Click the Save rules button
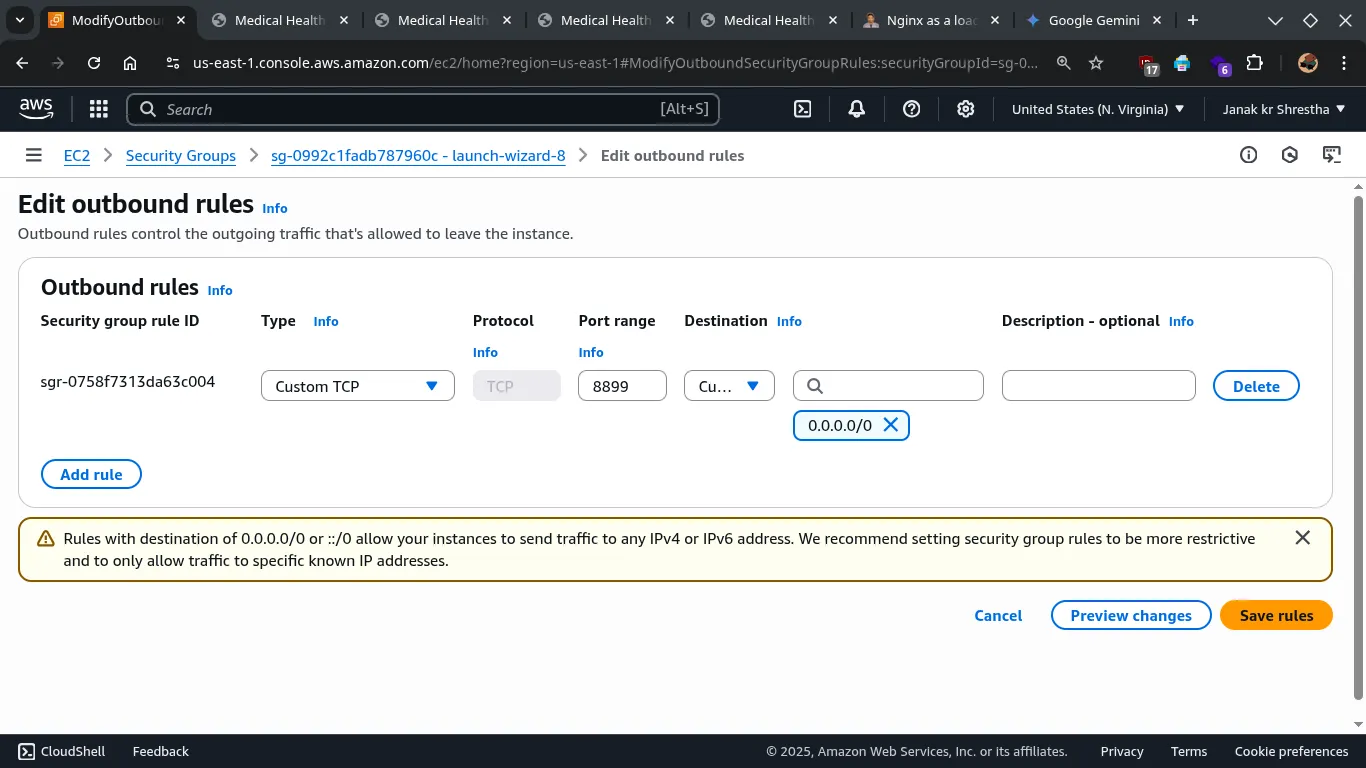 click(1276, 615)
